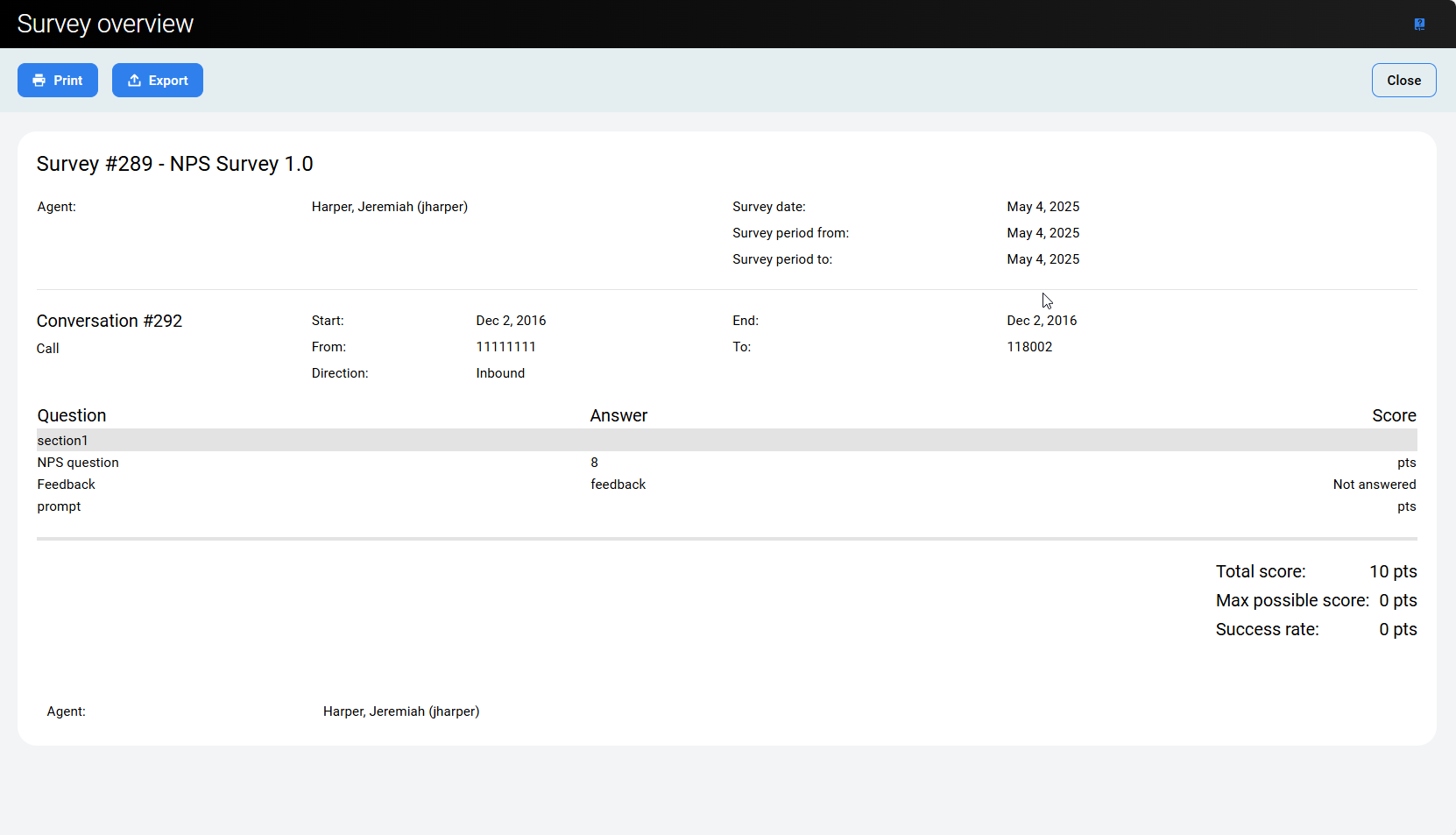Viewport: 1456px width, 835px height.
Task: Click the To number 118002
Action: (x=1029, y=347)
